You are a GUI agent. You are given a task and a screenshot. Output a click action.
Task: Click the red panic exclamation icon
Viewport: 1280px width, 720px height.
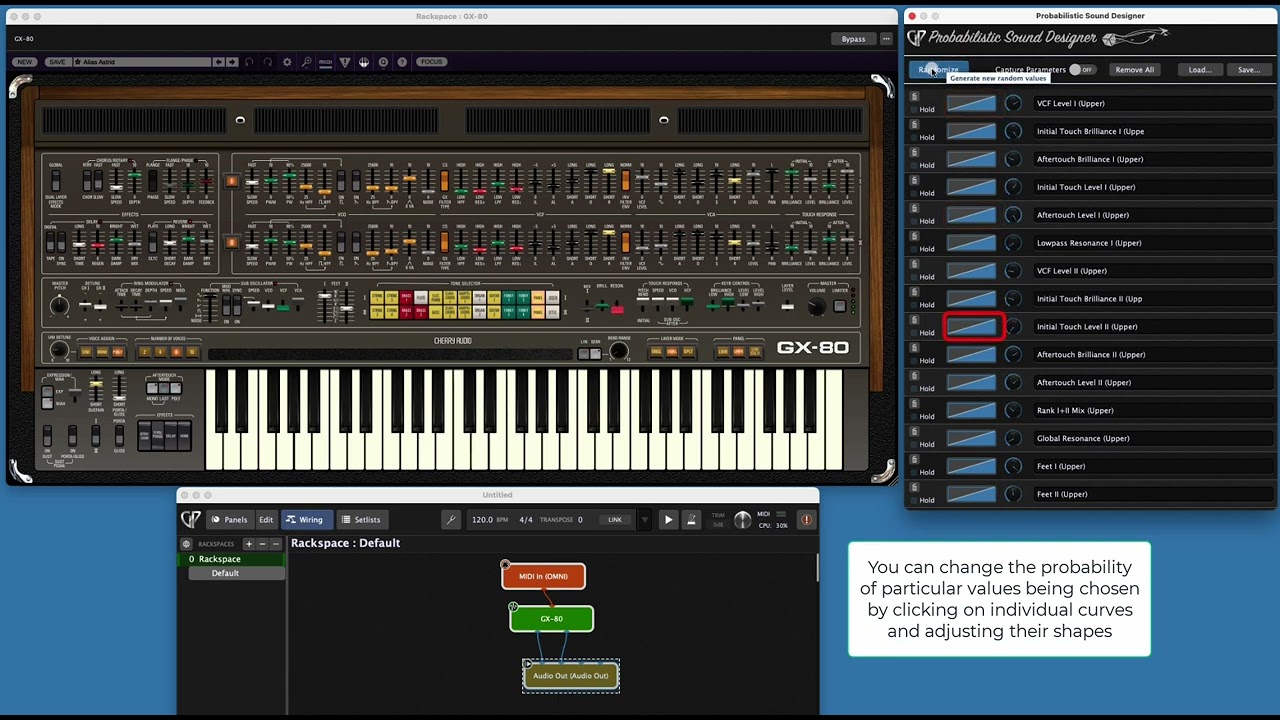coord(806,520)
